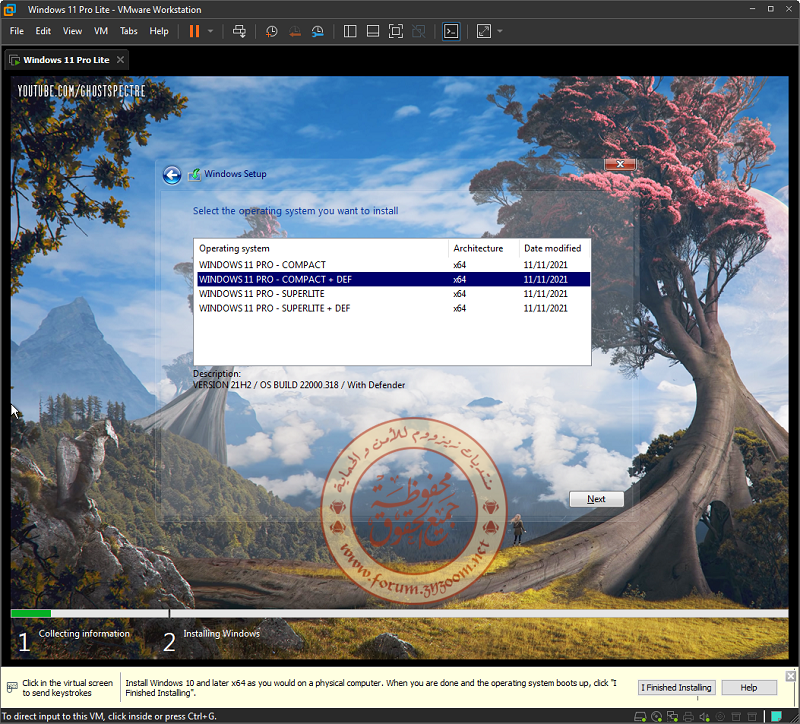Select WINDOWS 11 PRO - COMPACT row
Screen dimensions: 800x724
393,265
